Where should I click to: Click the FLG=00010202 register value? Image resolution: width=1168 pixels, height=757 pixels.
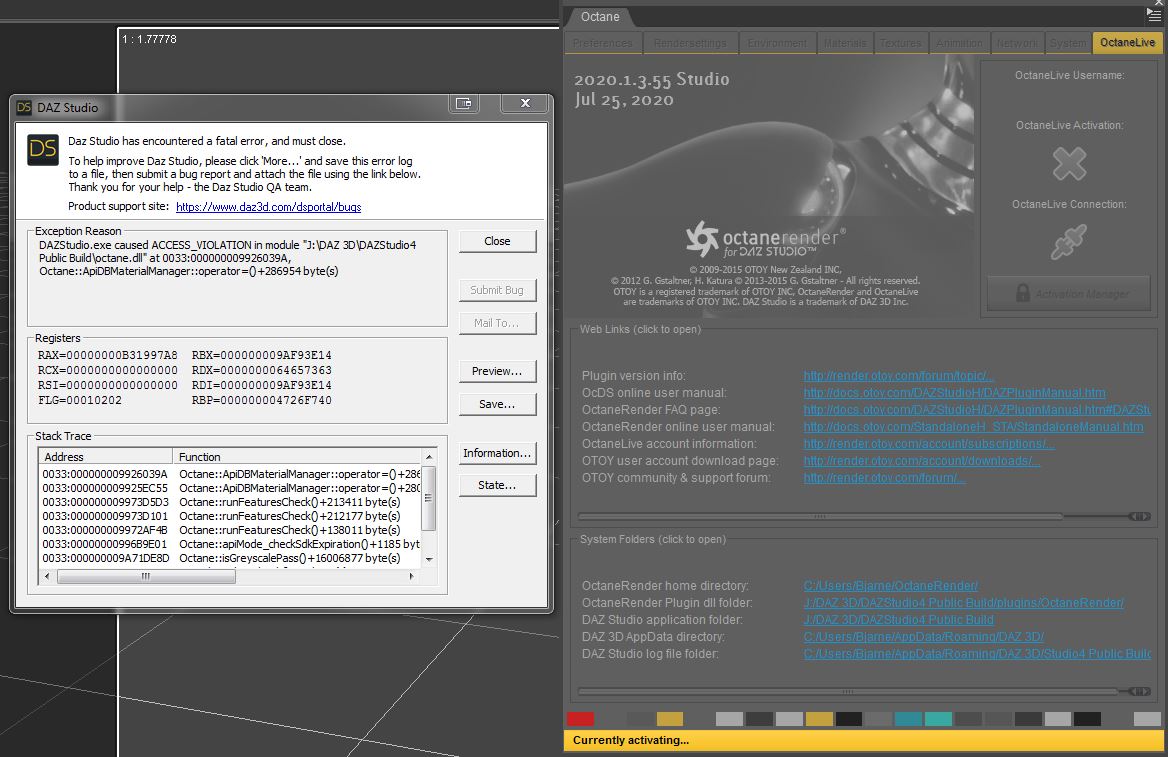pyautogui.click(x=80, y=400)
